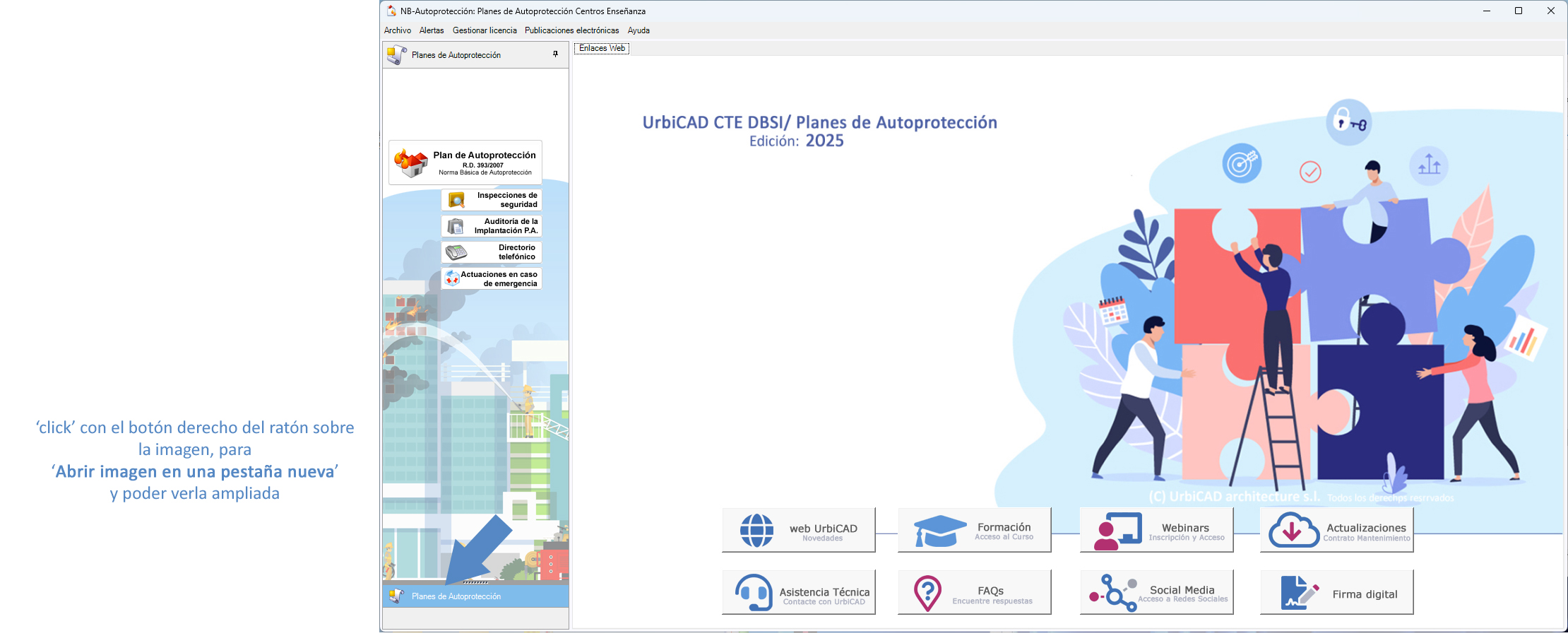Maximize the NB-Autoprotección window
The height and width of the screenshot is (643, 1568).
[1519, 11]
